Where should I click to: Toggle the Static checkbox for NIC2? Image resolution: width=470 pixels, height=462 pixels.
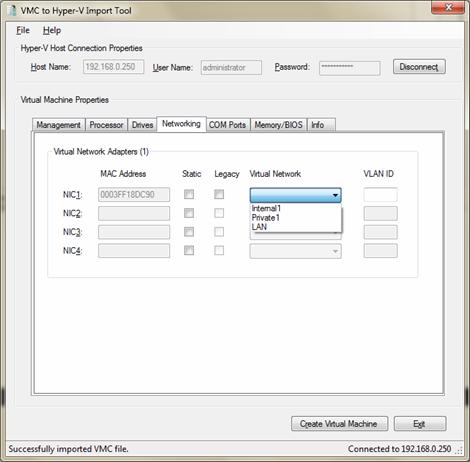coord(189,213)
